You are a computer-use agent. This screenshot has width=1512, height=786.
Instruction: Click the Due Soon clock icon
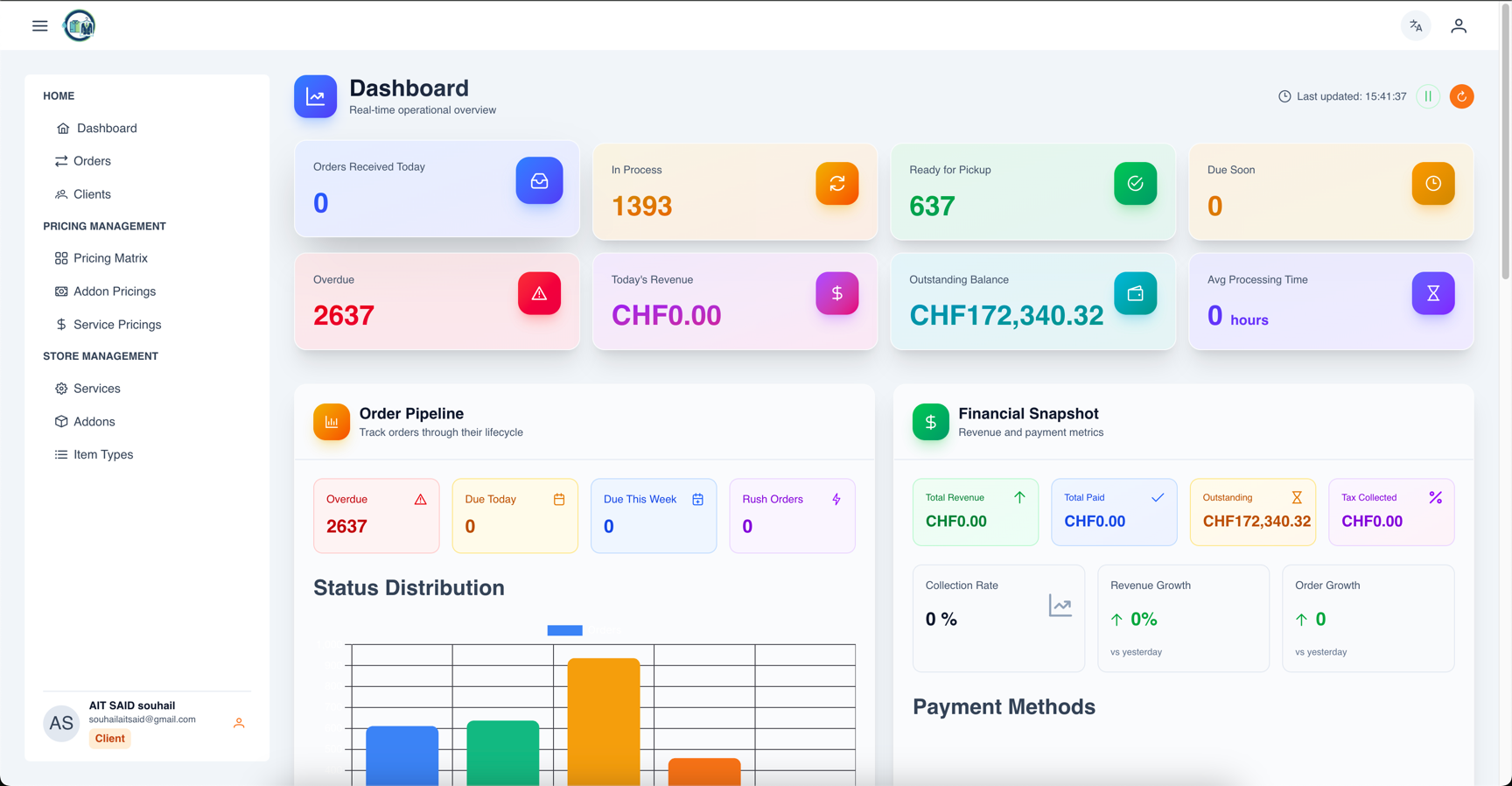[x=1433, y=183]
